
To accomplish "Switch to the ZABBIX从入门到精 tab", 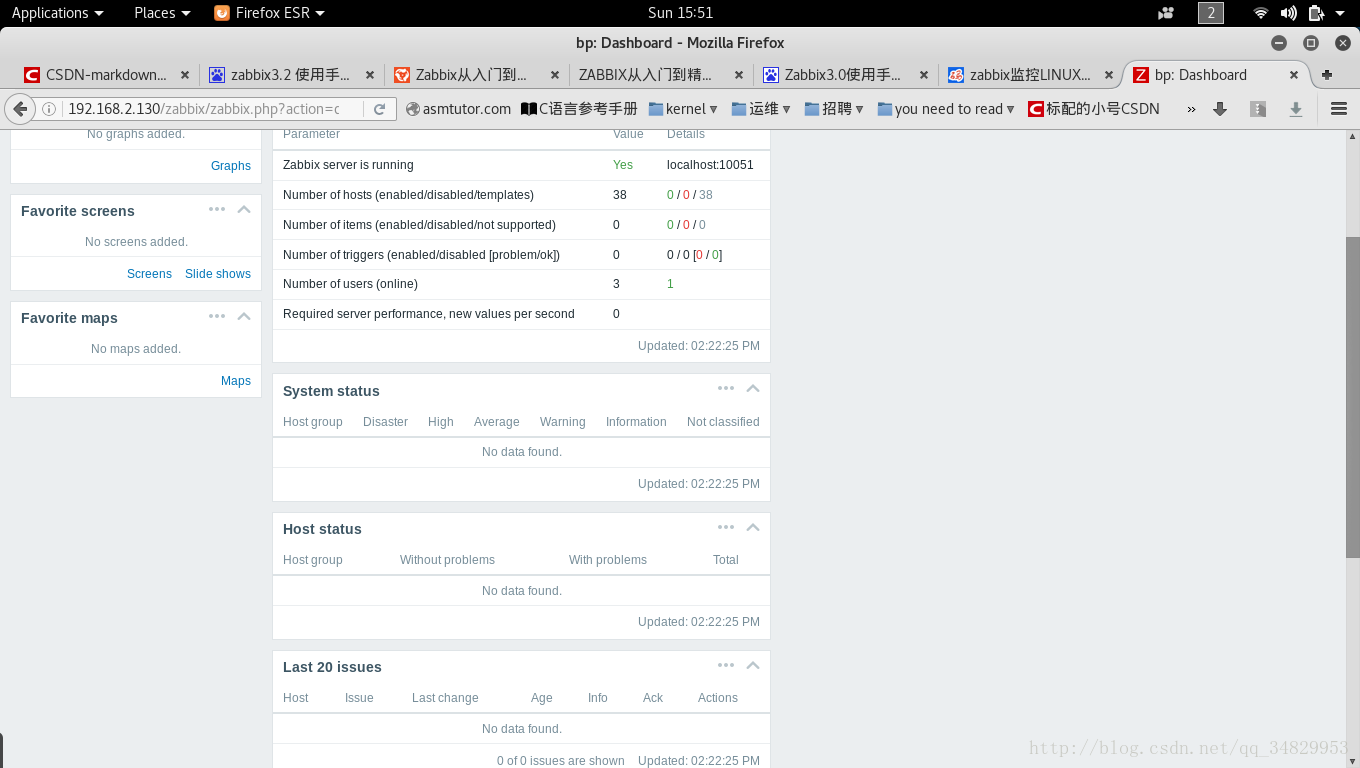I will pos(660,75).
